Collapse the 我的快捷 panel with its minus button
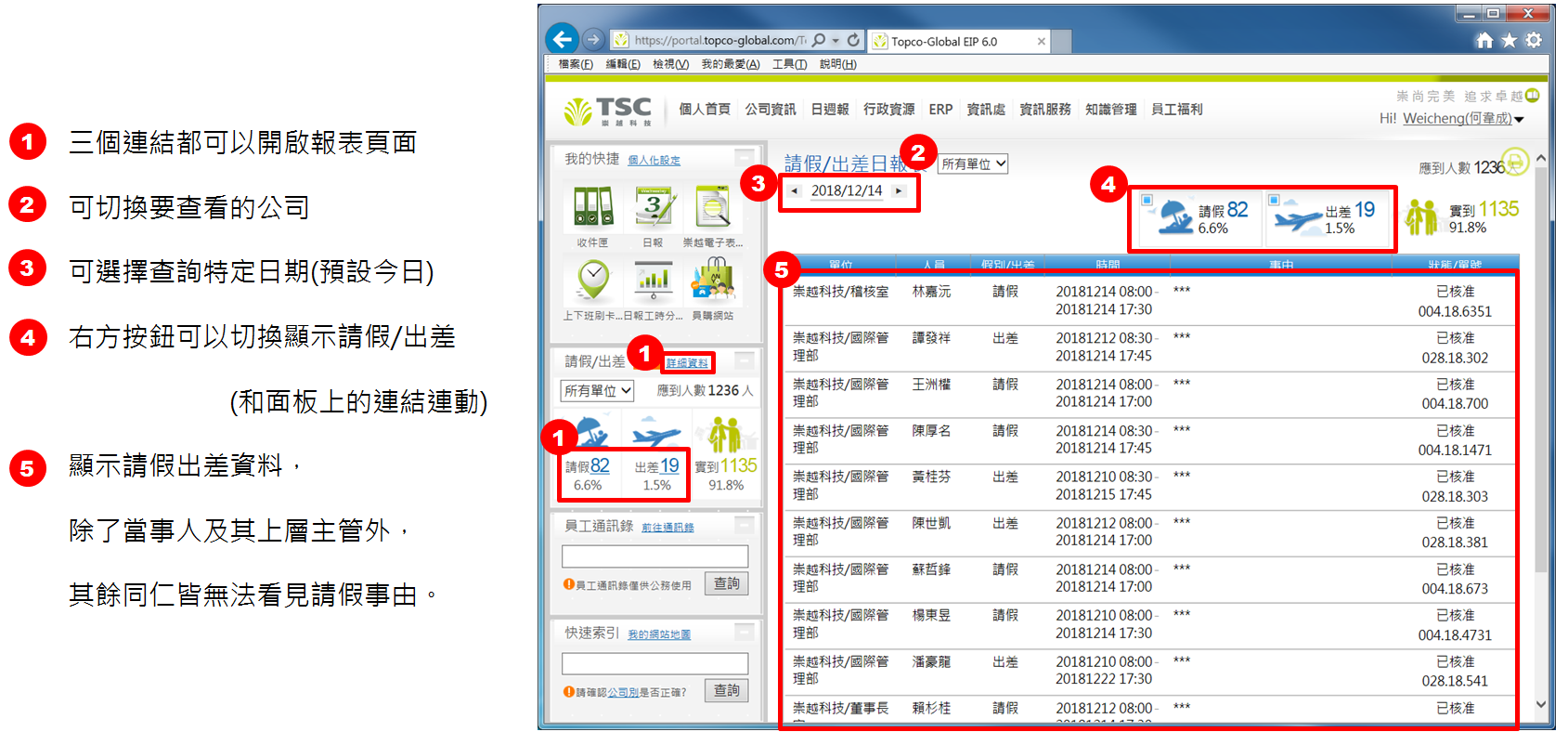Image resolution: width=1568 pixels, height=745 pixels. 745,157
